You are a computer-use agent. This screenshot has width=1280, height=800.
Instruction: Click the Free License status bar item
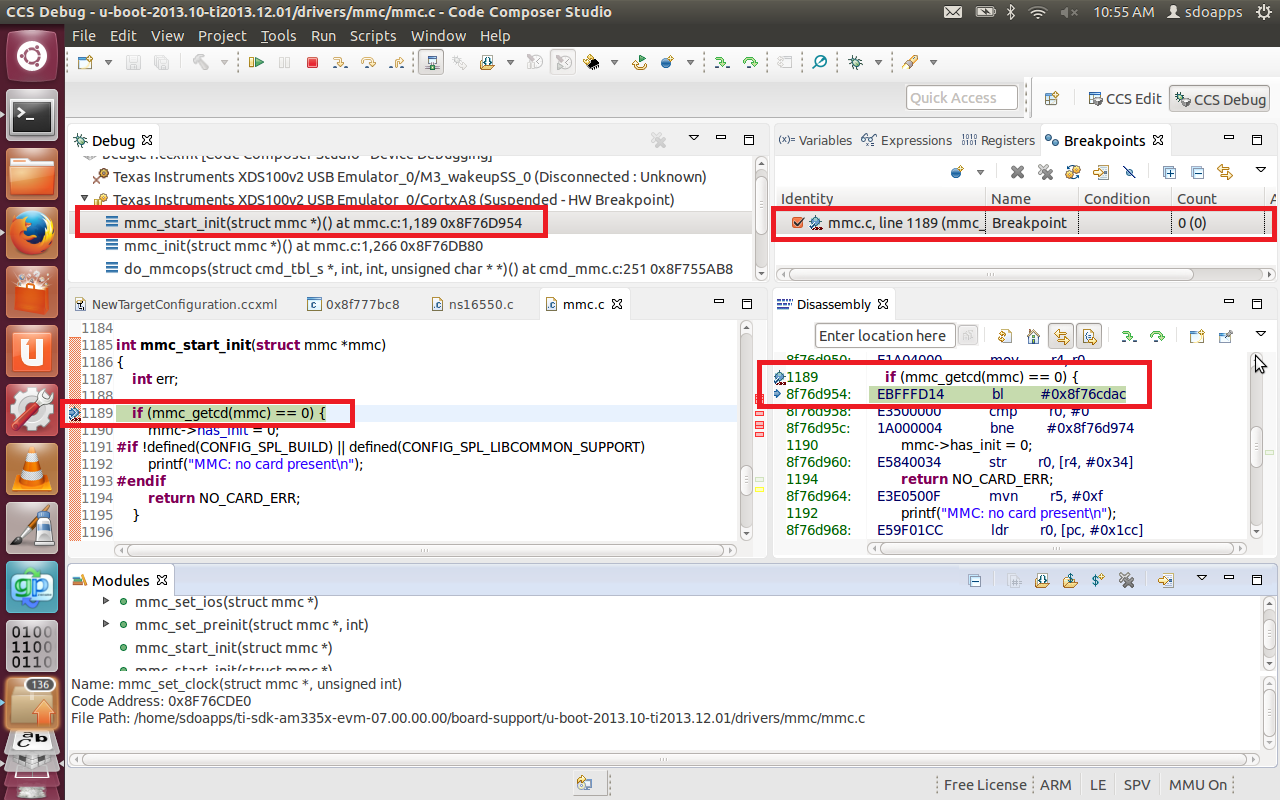(985, 785)
